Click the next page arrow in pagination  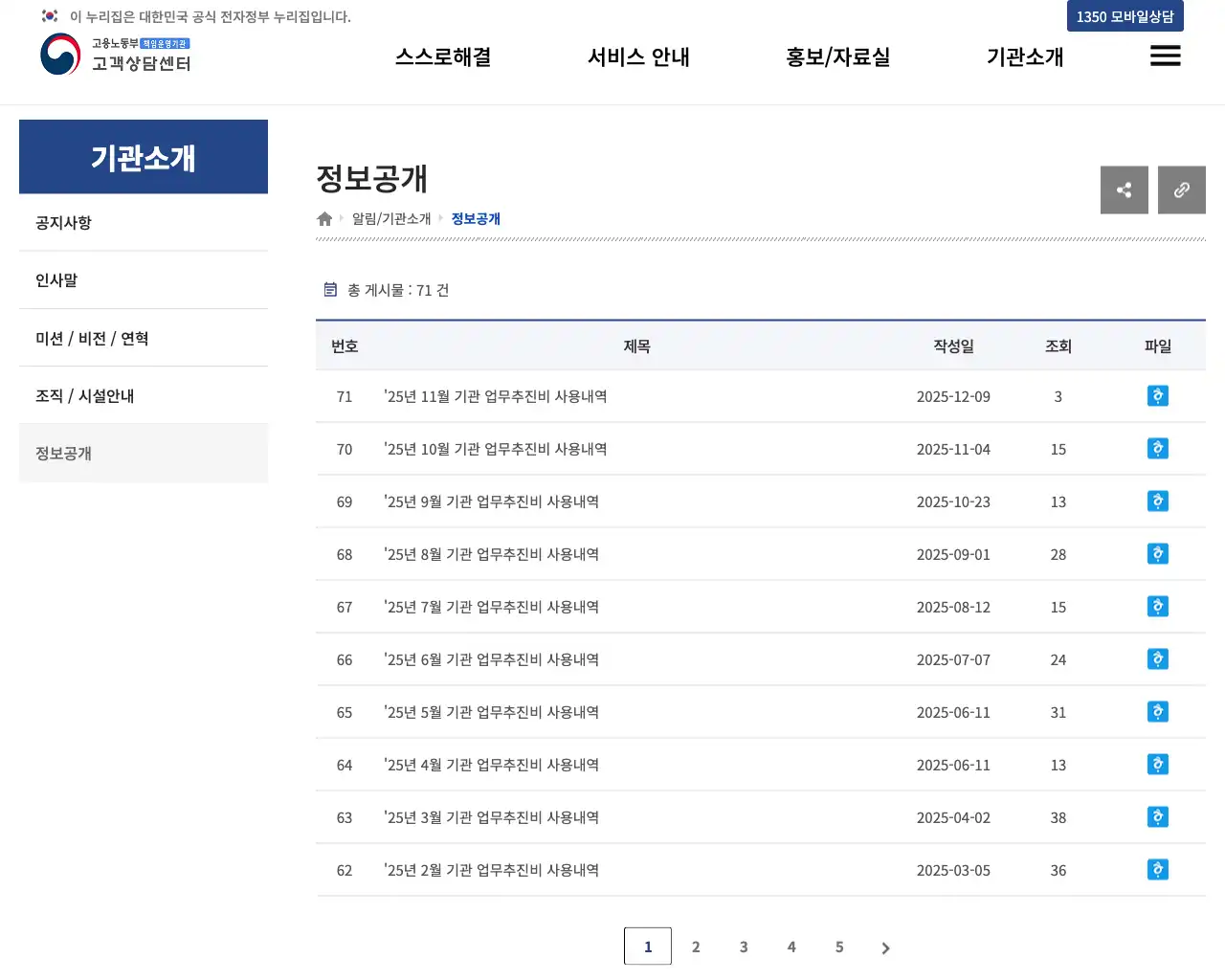885,947
